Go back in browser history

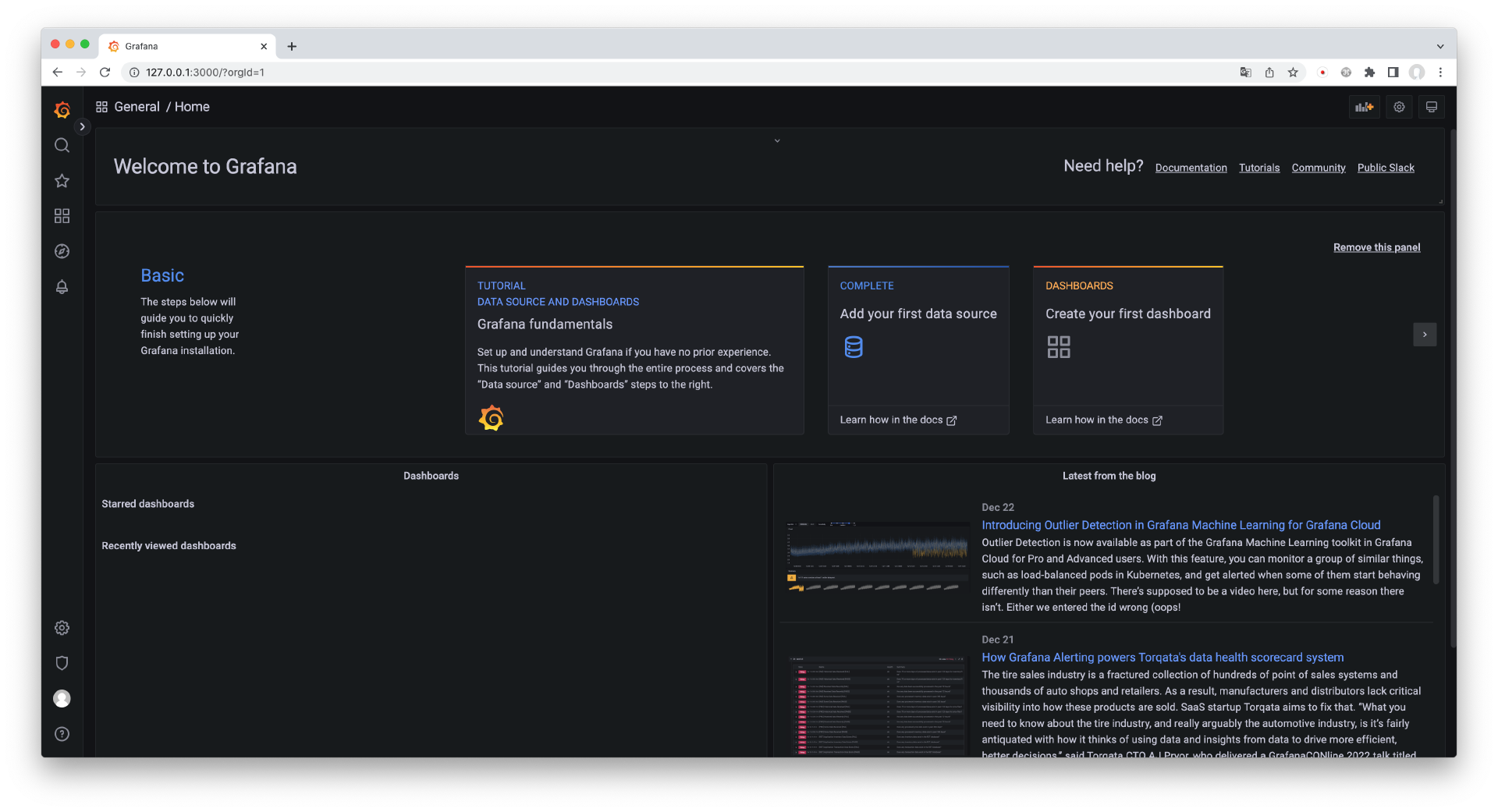[x=58, y=73]
